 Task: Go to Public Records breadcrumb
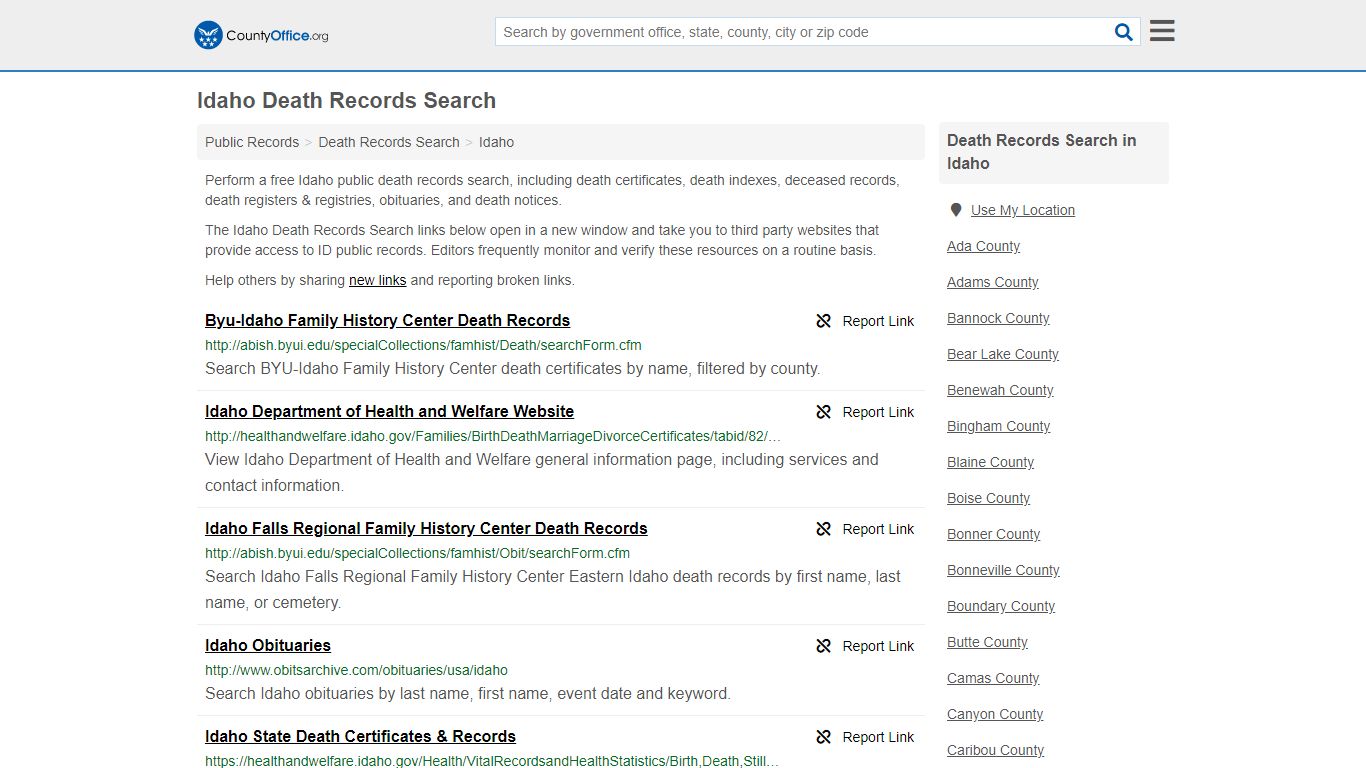pyautogui.click(x=252, y=142)
